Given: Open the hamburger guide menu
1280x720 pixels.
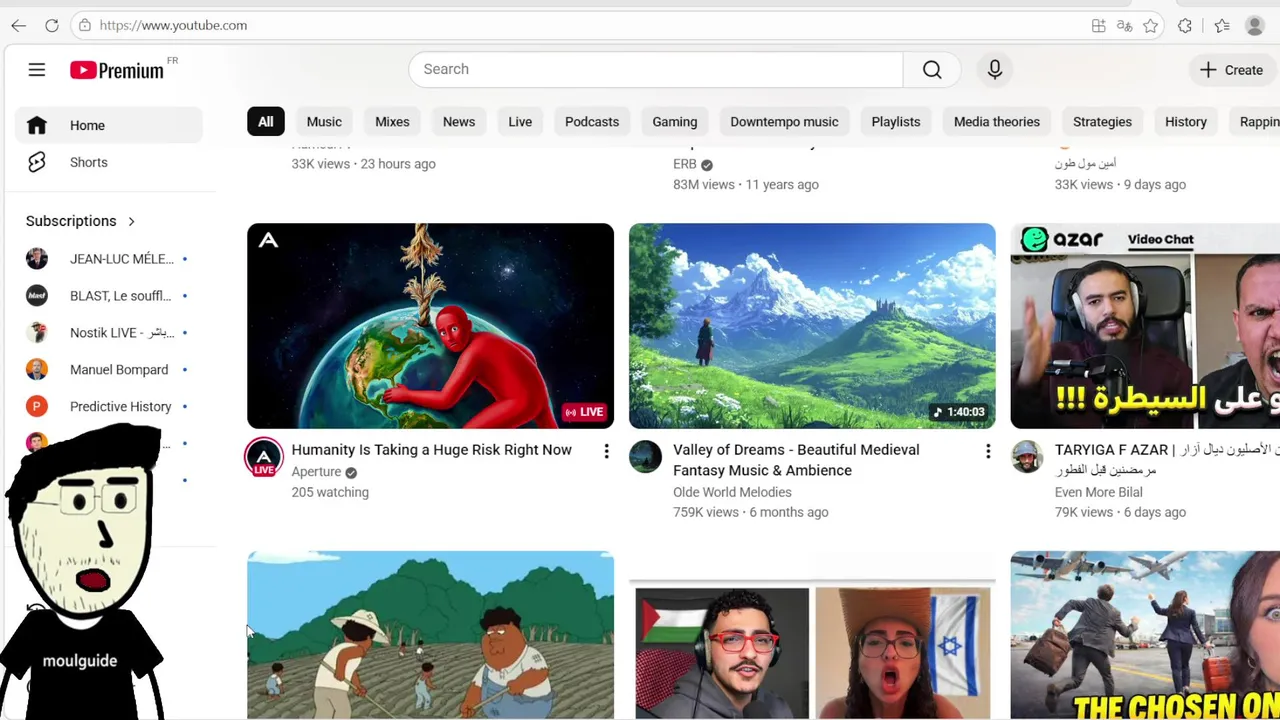Looking at the screenshot, I should pos(37,69).
